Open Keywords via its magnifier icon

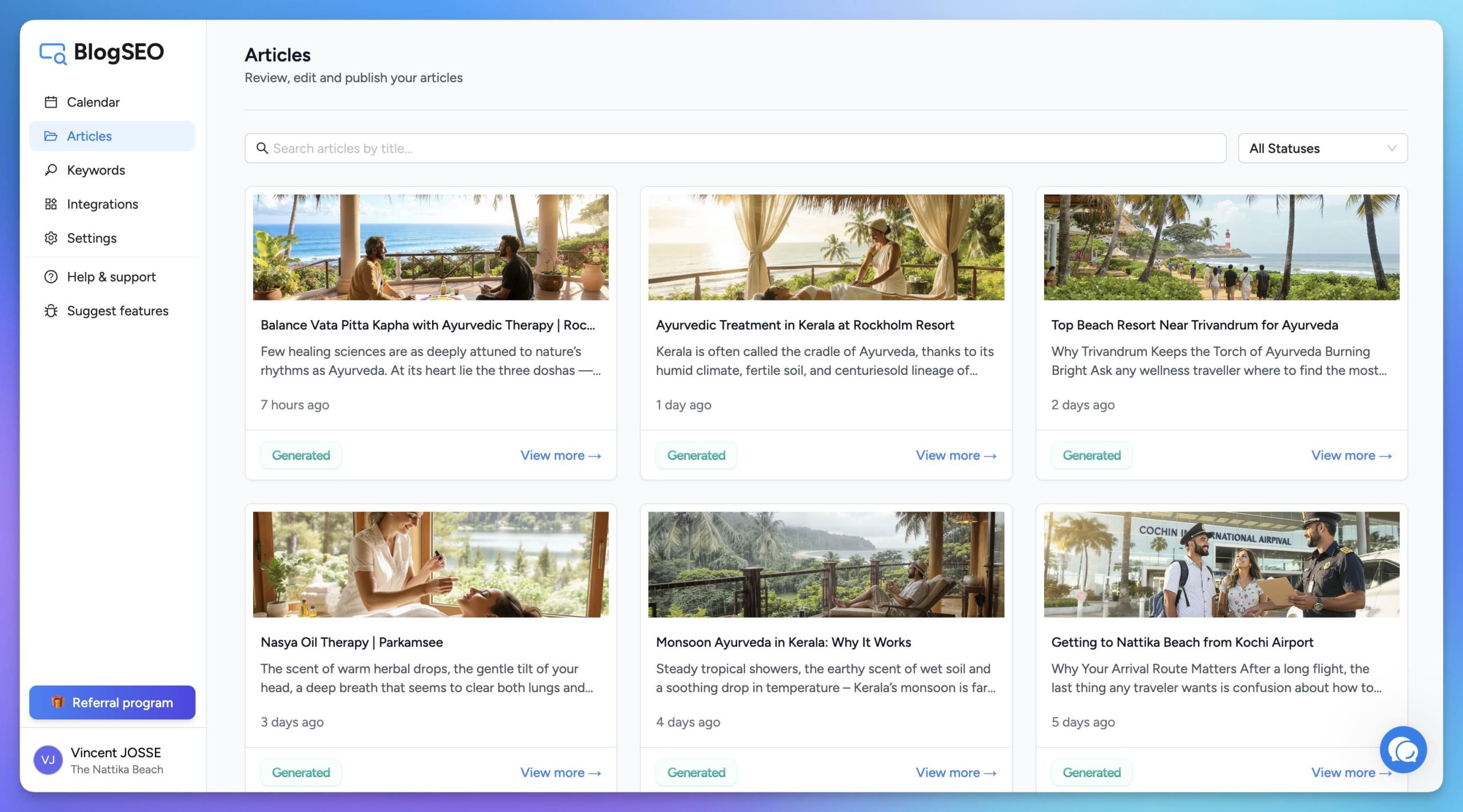click(x=51, y=170)
